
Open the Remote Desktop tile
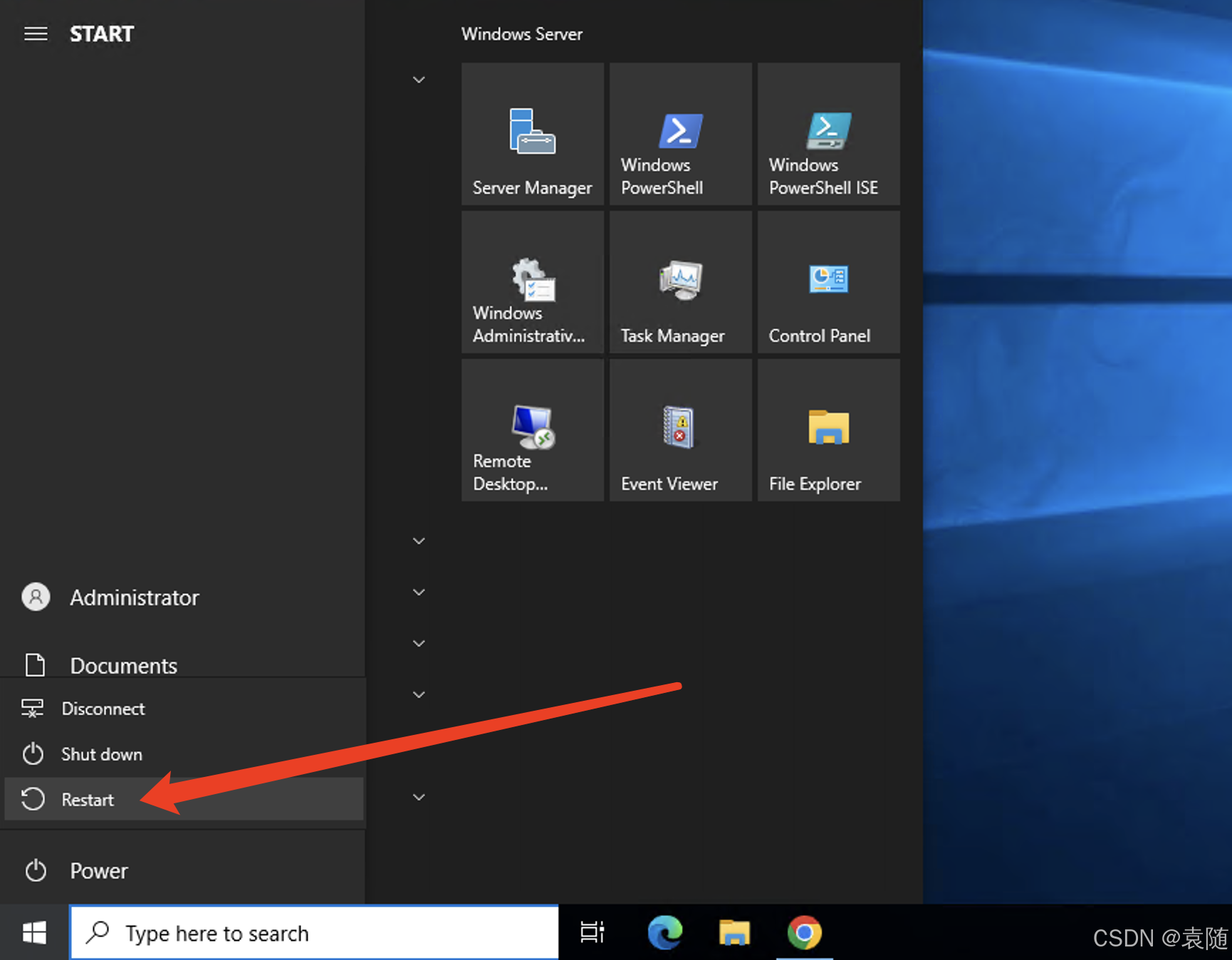tap(533, 430)
